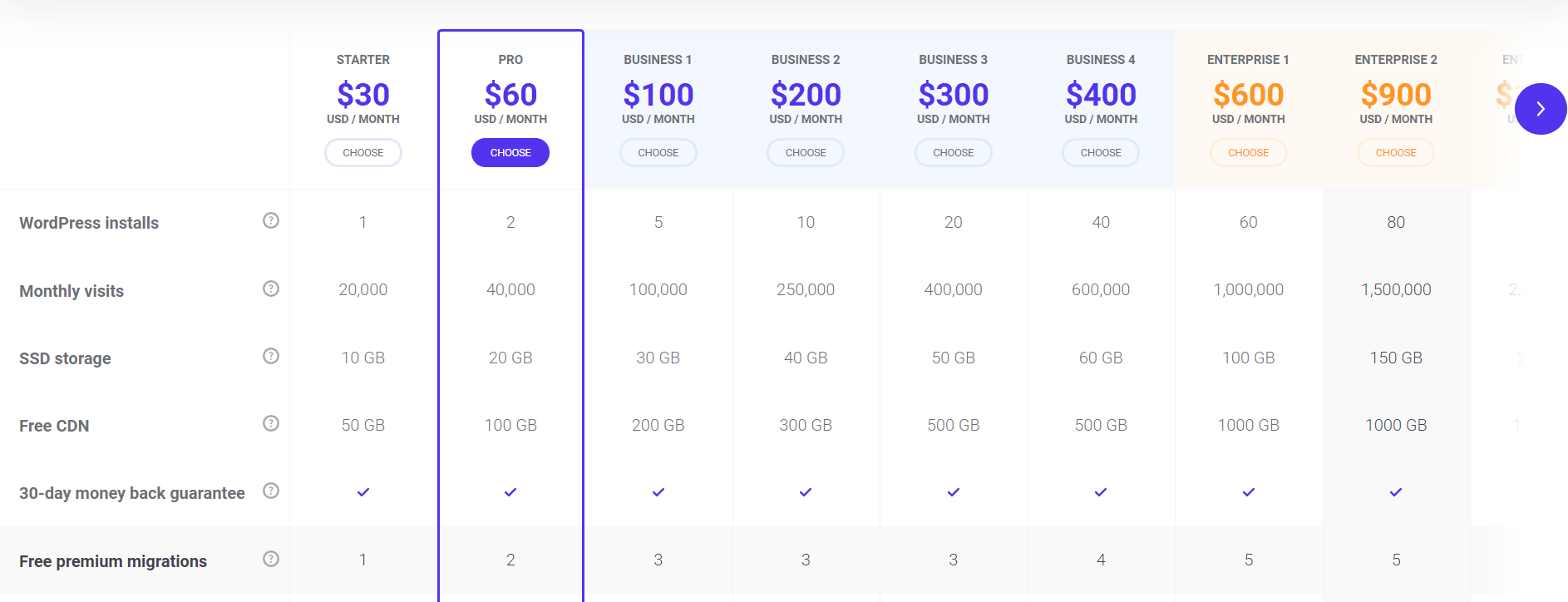Pick the Business 2 plan Choose button
1568x602 pixels.
[x=806, y=153]
